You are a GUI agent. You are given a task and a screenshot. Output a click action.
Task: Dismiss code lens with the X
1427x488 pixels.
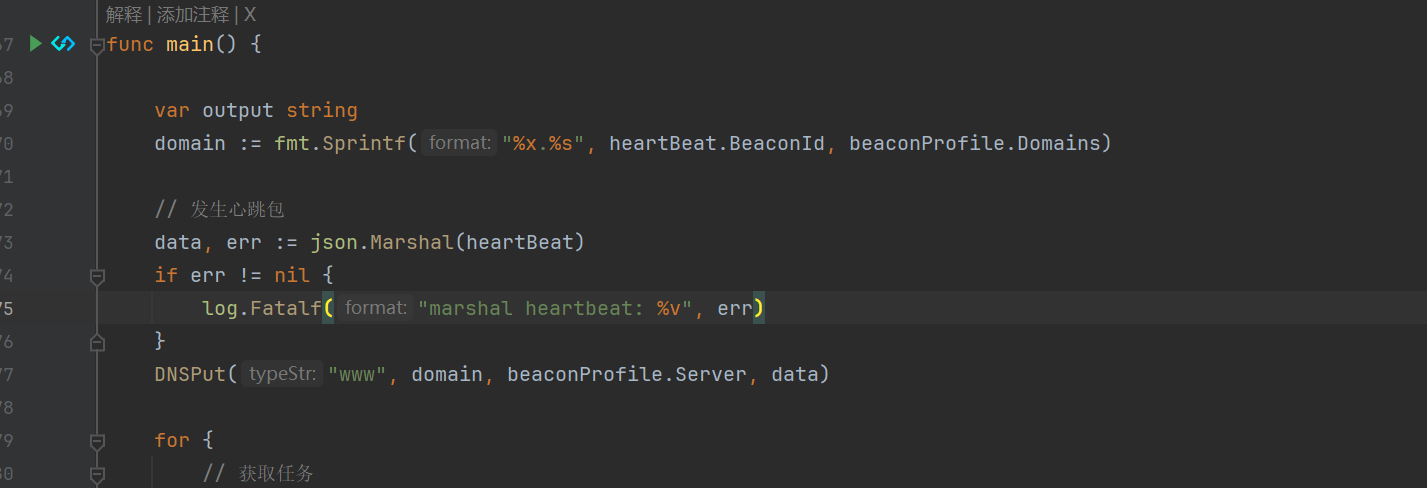pos(250,15)
